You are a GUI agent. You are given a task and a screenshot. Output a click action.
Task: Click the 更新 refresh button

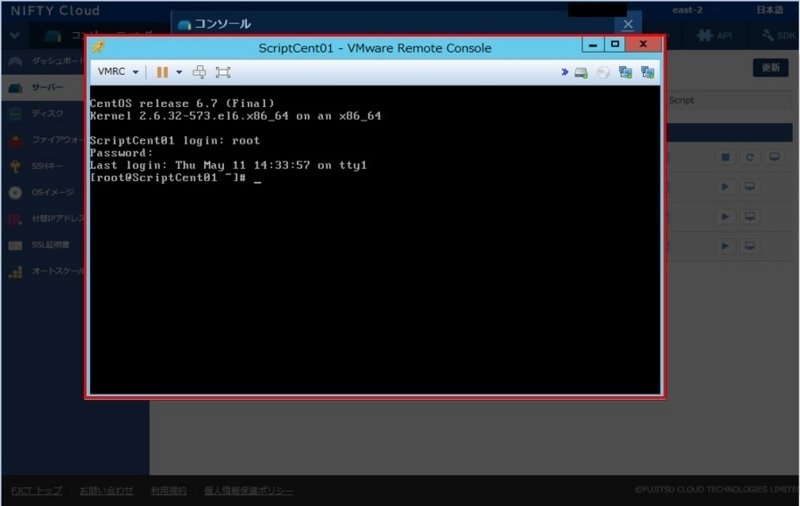(x=768, y=68)
